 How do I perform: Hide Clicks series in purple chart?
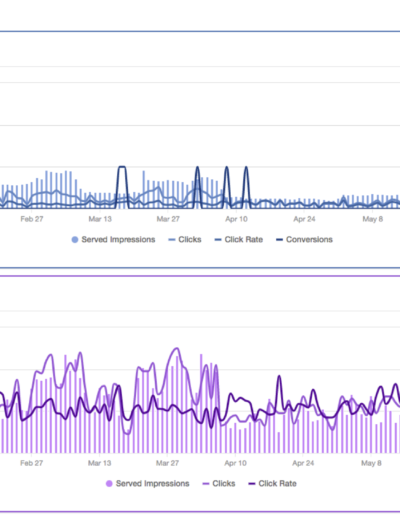(x=219, y=484)
